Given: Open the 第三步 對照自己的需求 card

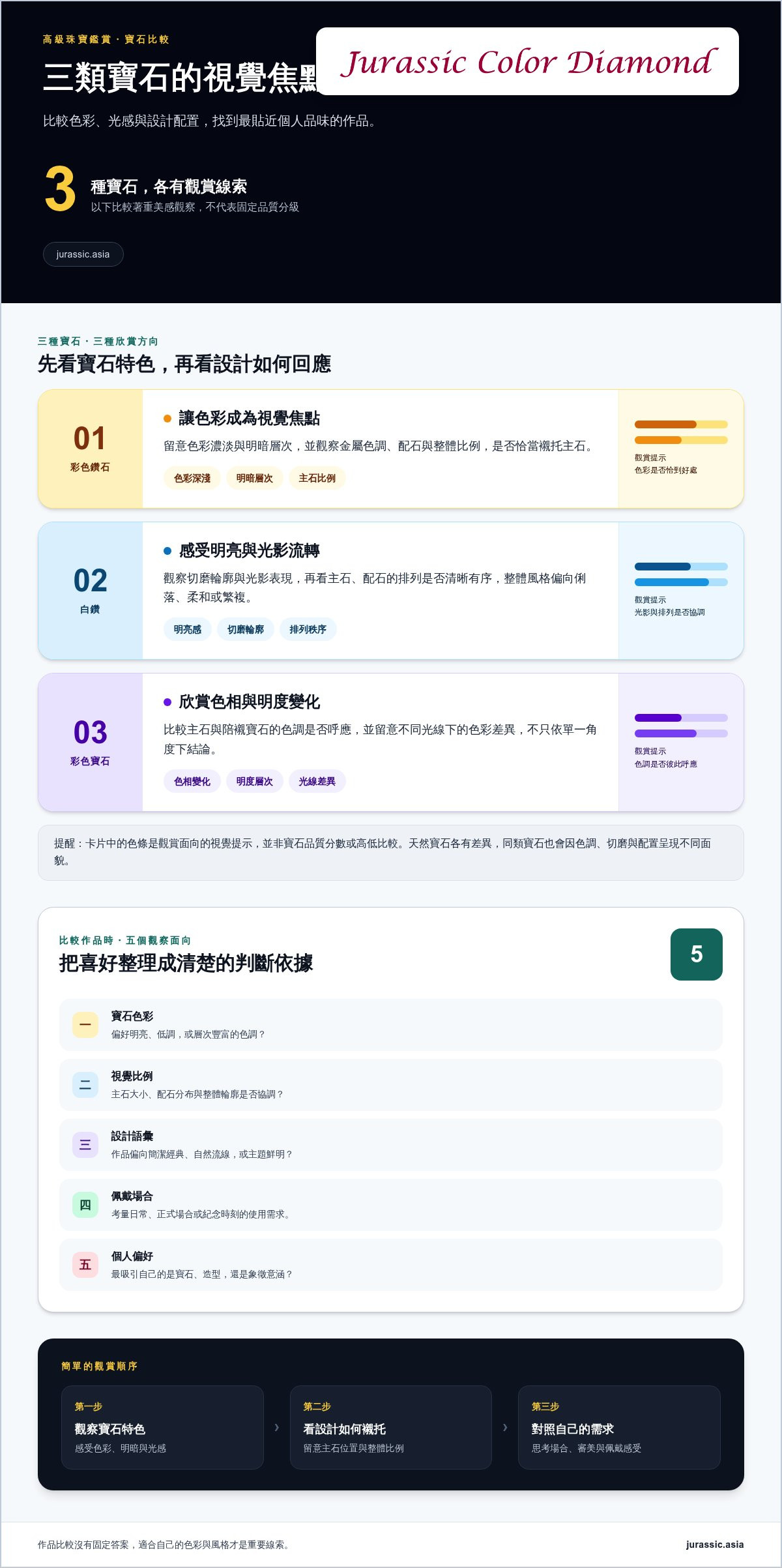Looking at the screenshot, I should [619, 1427].
